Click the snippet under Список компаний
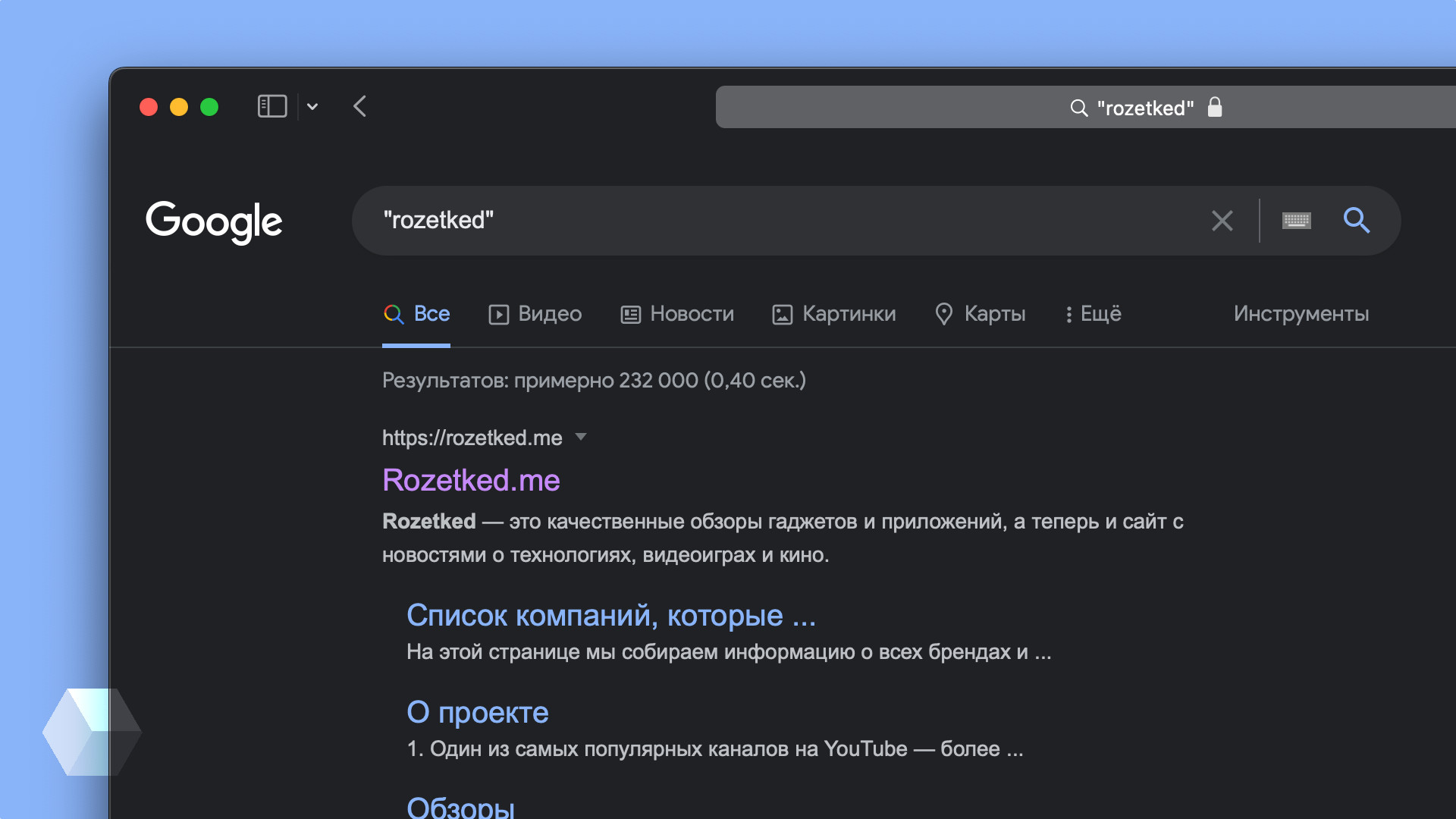Viewport: 1456px width, 819px height. [729, 652]
